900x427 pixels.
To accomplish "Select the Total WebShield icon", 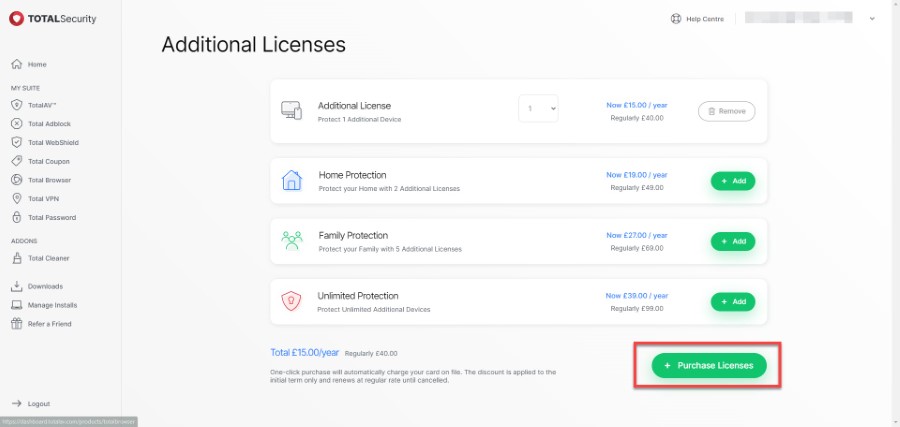I will (16, 142).
